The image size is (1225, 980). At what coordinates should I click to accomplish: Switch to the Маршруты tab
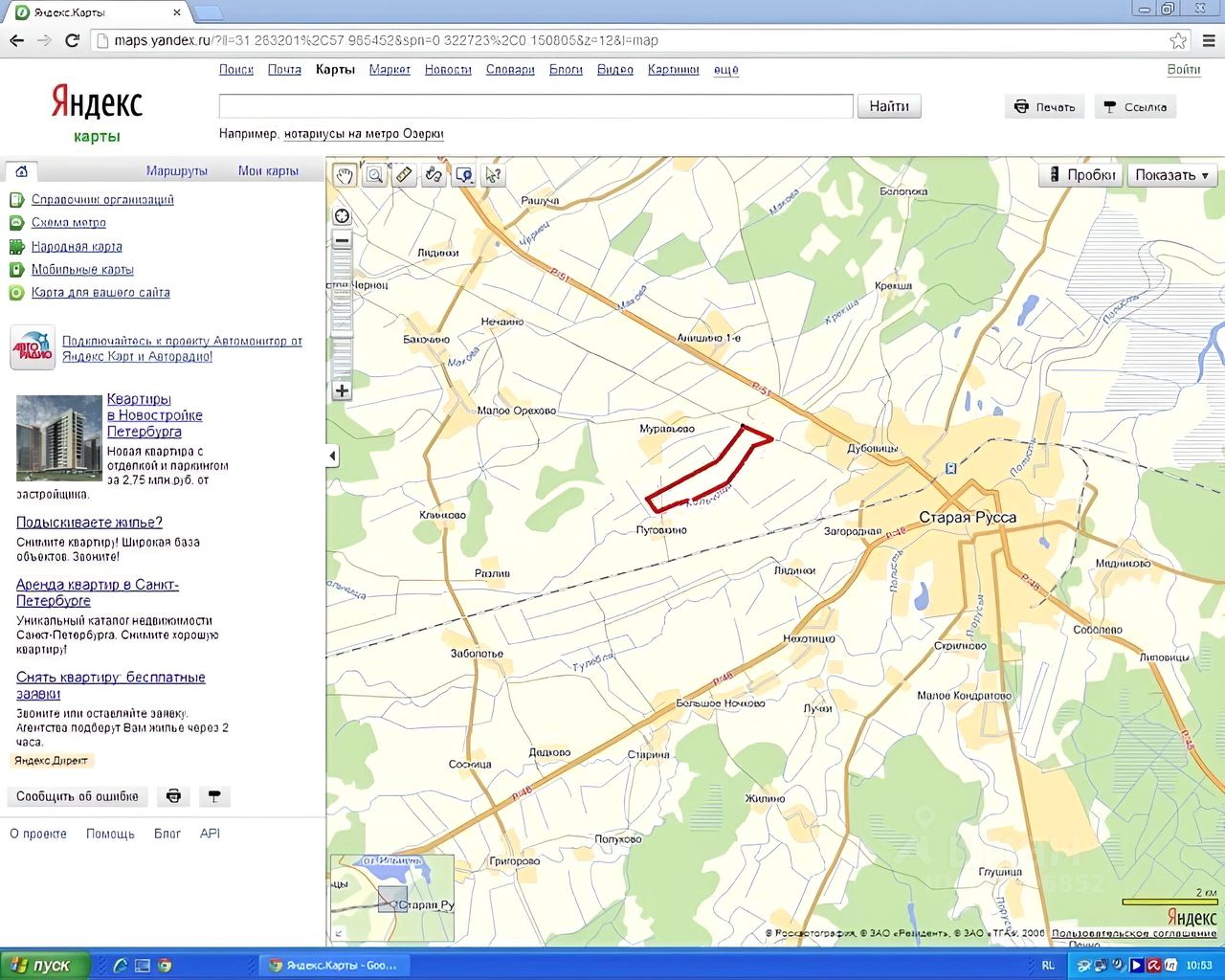point(176,171)
